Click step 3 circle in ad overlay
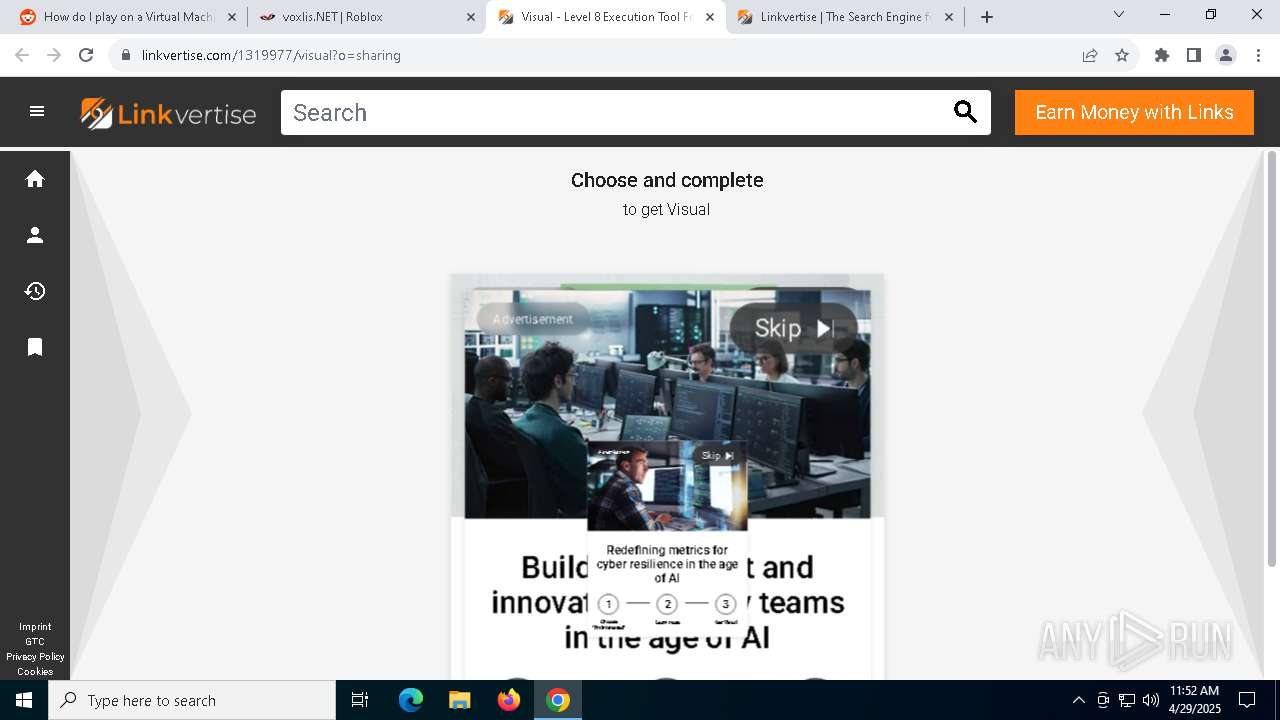The height and width of the screenshot is (720, 1280). coord(726,604)
